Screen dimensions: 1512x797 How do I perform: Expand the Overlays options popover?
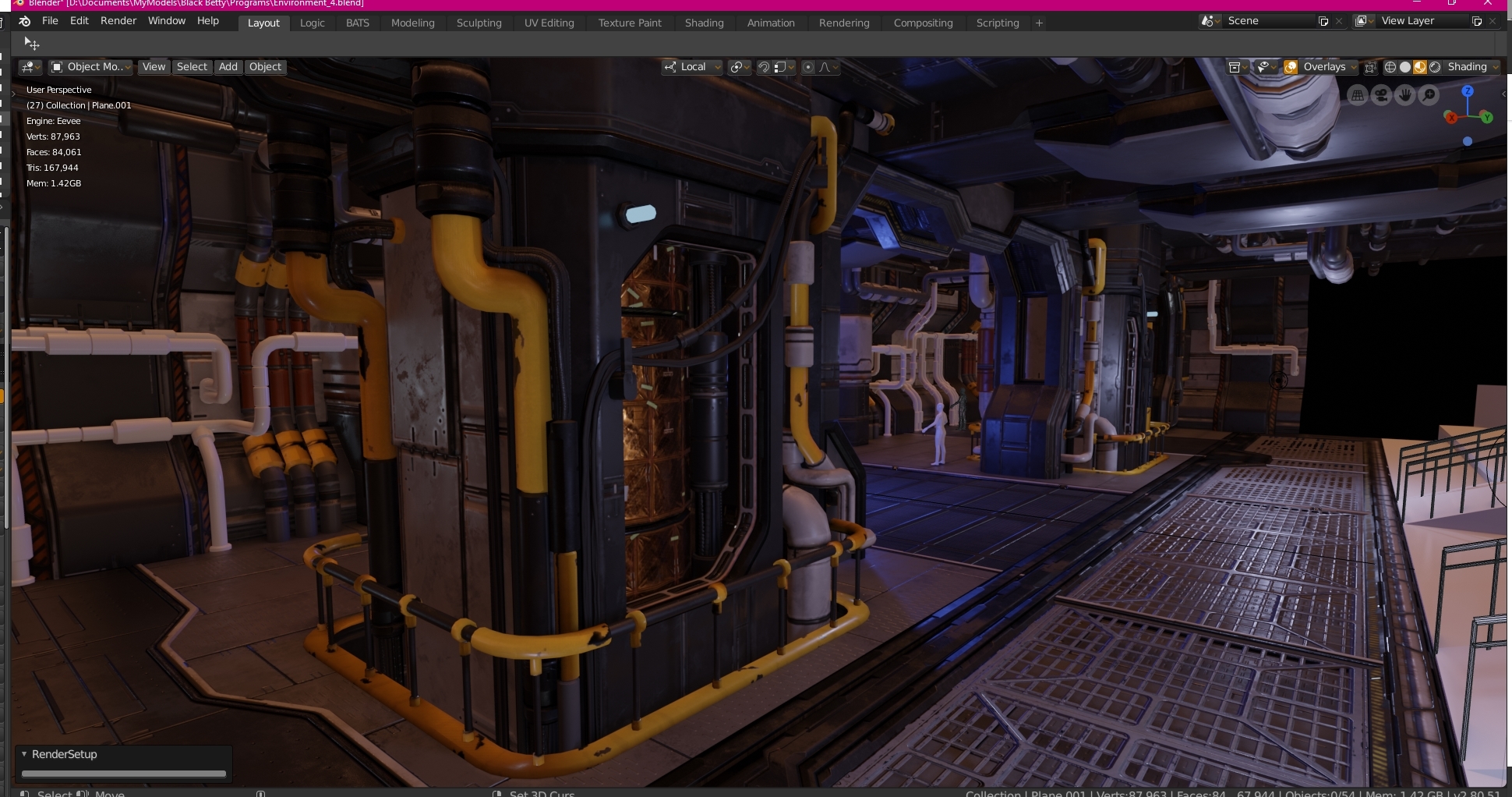[x=1330, y=67]
